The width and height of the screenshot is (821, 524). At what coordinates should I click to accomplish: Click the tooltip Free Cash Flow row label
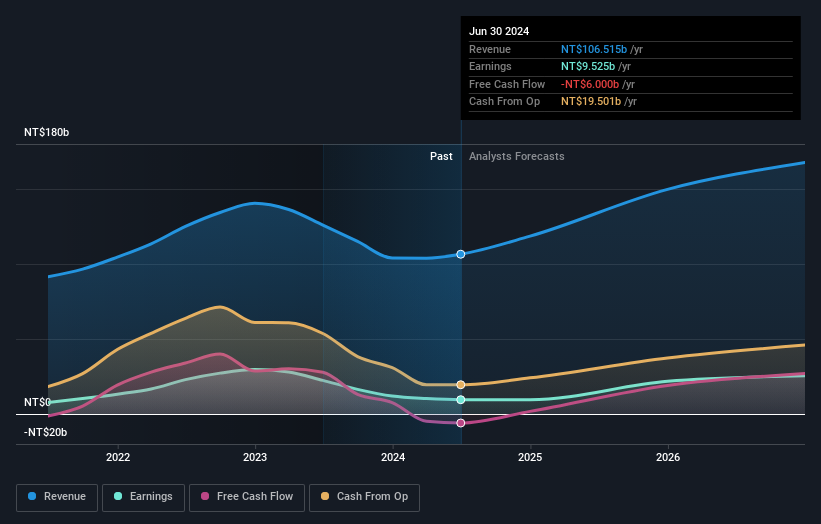507,84
